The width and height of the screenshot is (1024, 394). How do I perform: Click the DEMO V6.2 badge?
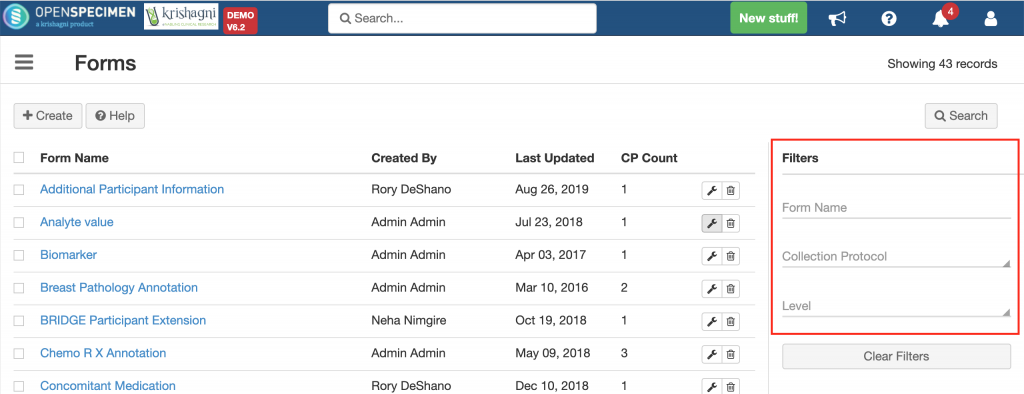click(241, 20)
